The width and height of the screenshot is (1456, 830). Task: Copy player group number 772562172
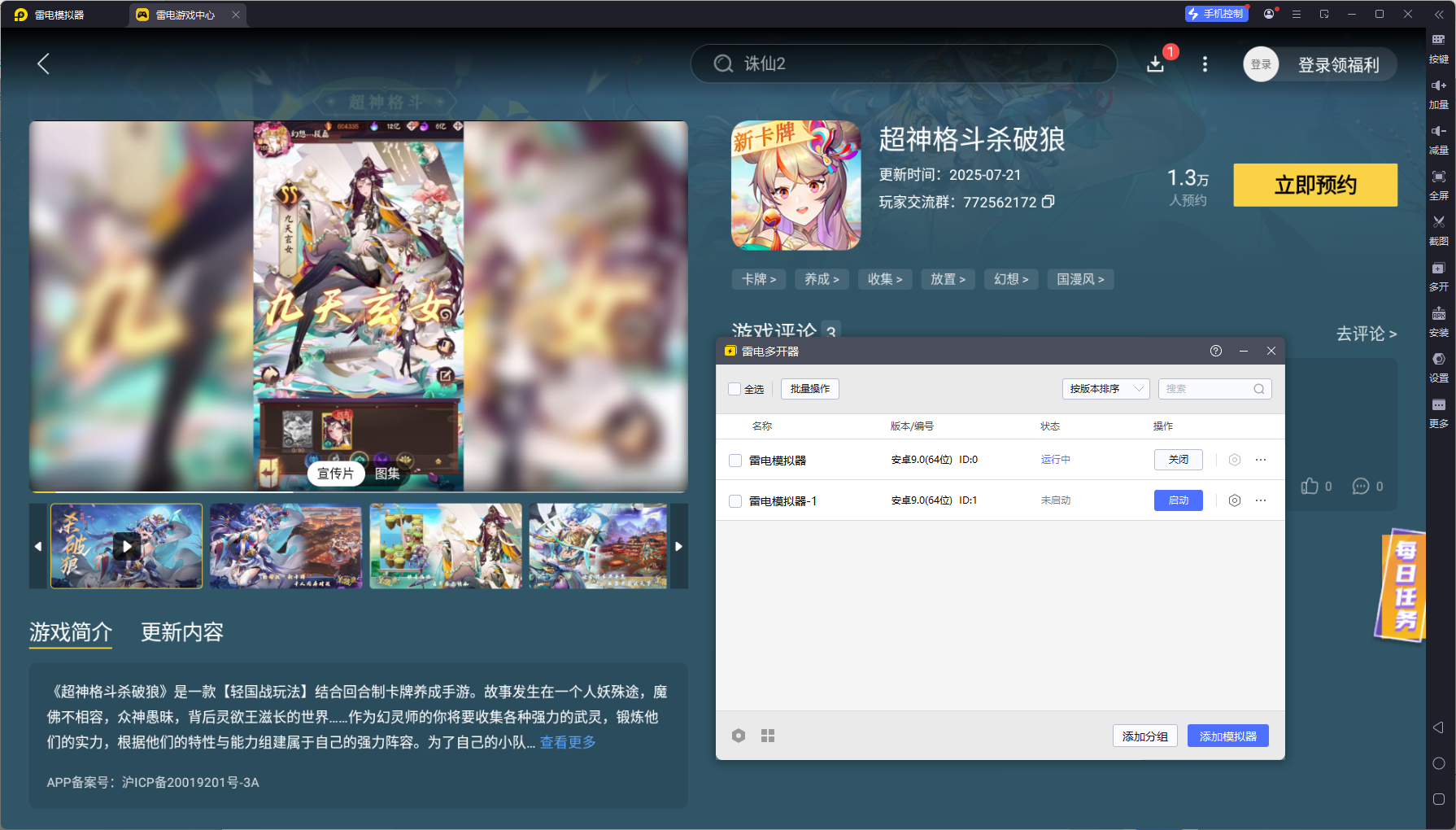click(x=1048, y=201)
